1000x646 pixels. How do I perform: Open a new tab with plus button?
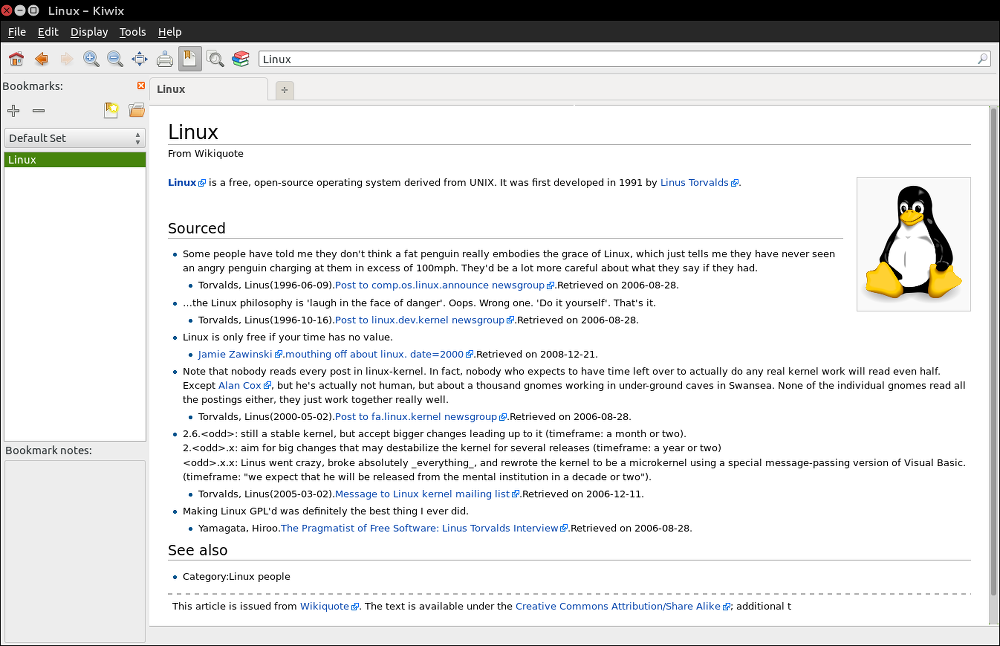284,90
